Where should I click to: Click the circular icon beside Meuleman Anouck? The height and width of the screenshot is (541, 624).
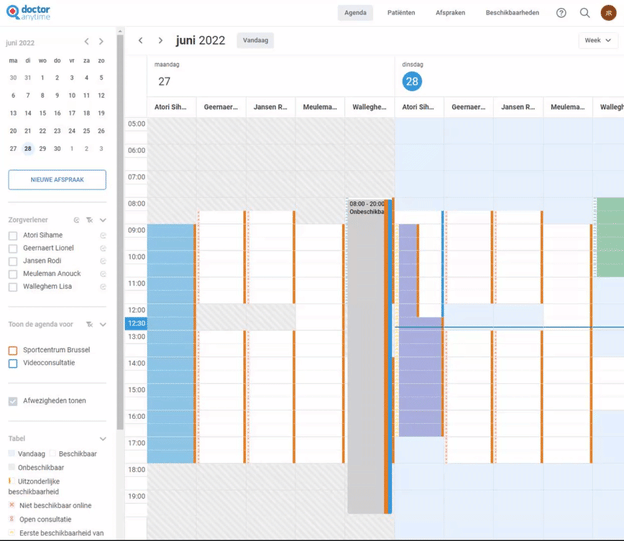coord(103,274)
